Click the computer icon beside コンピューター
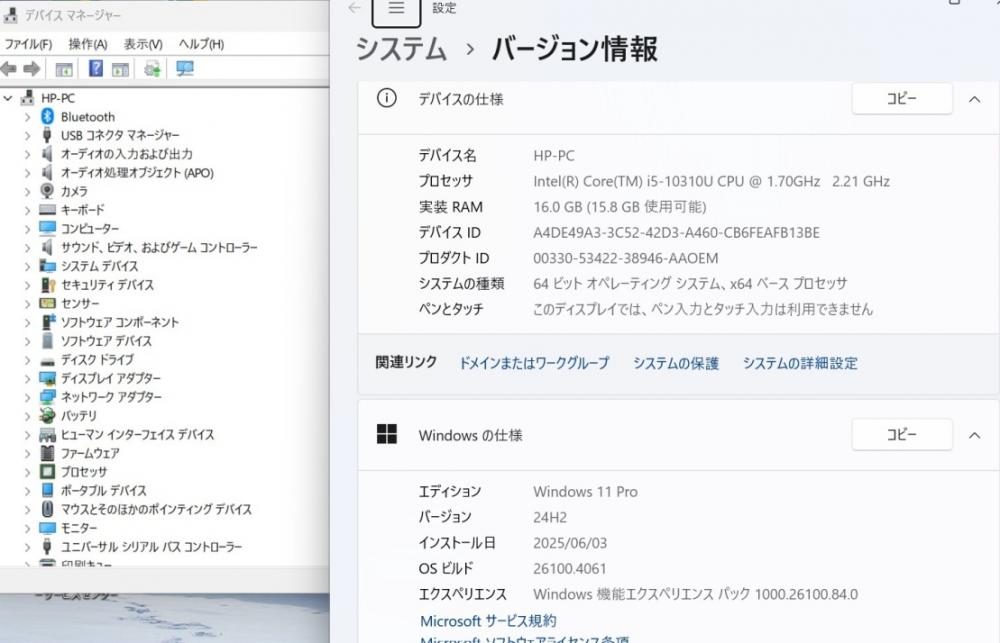The image size is (1000, 643). point(47,228)
